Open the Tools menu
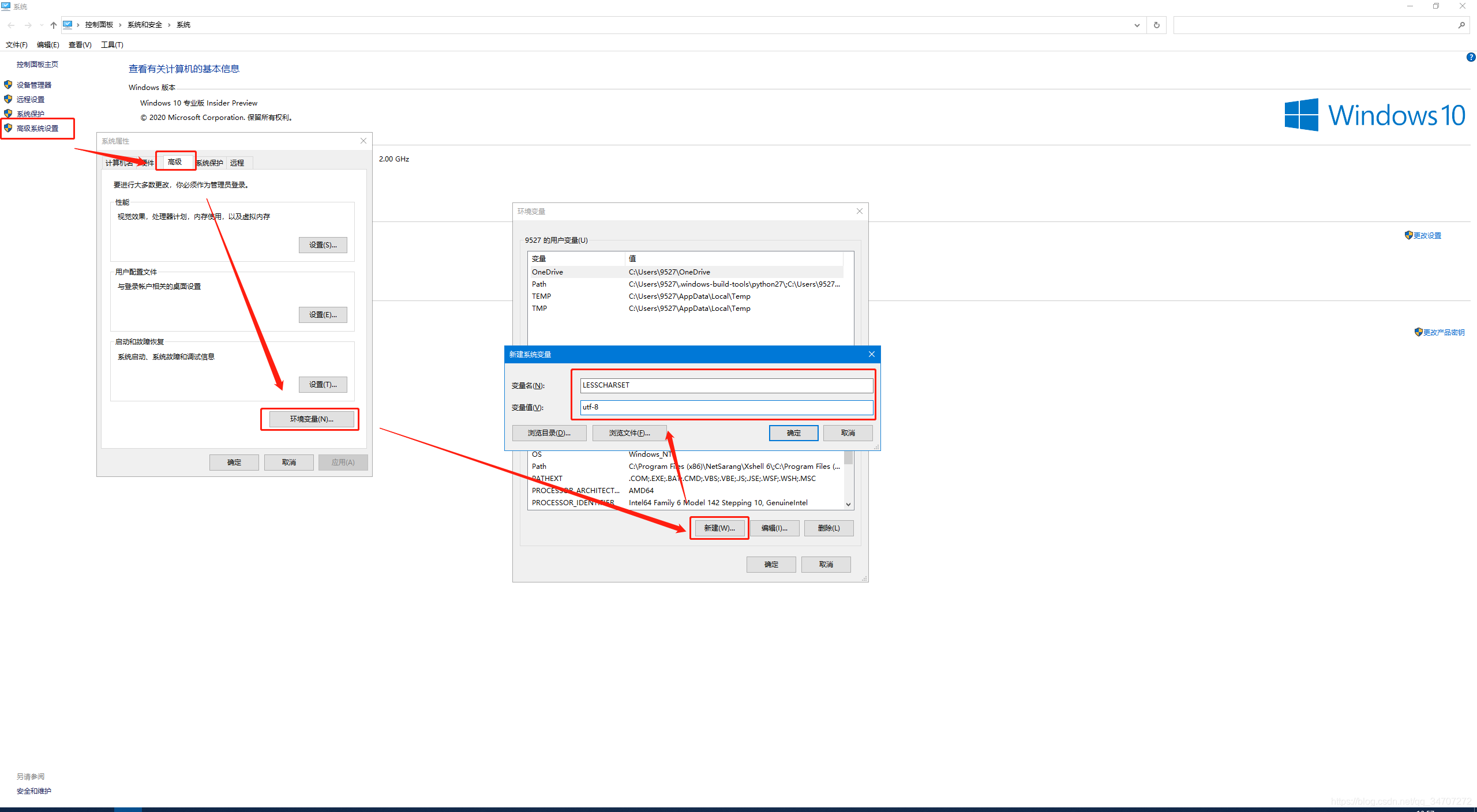Image resolution: width=1477 pixels, height=812 pixels. click(112, 45)
